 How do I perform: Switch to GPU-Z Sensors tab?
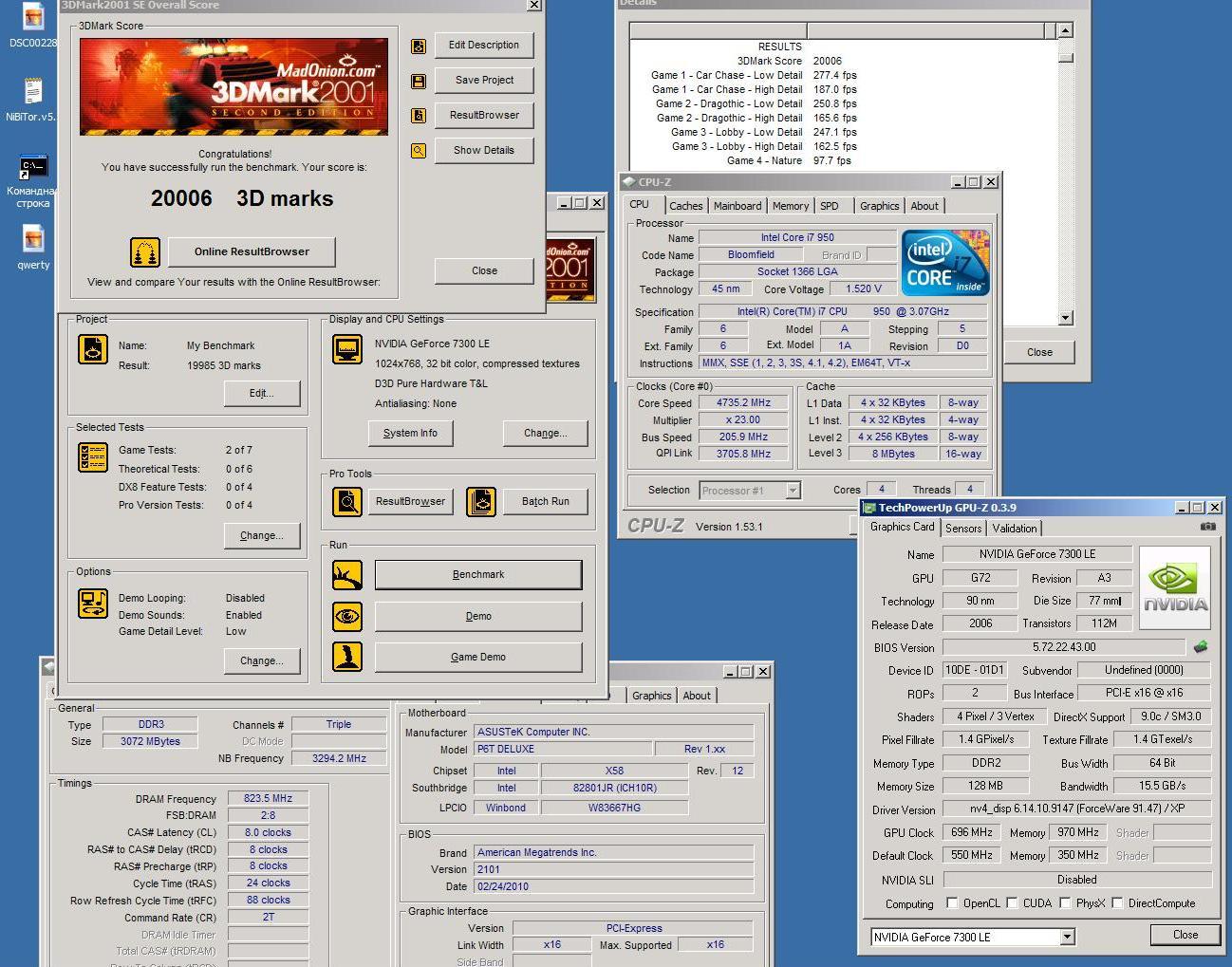(x=963, y=529)
